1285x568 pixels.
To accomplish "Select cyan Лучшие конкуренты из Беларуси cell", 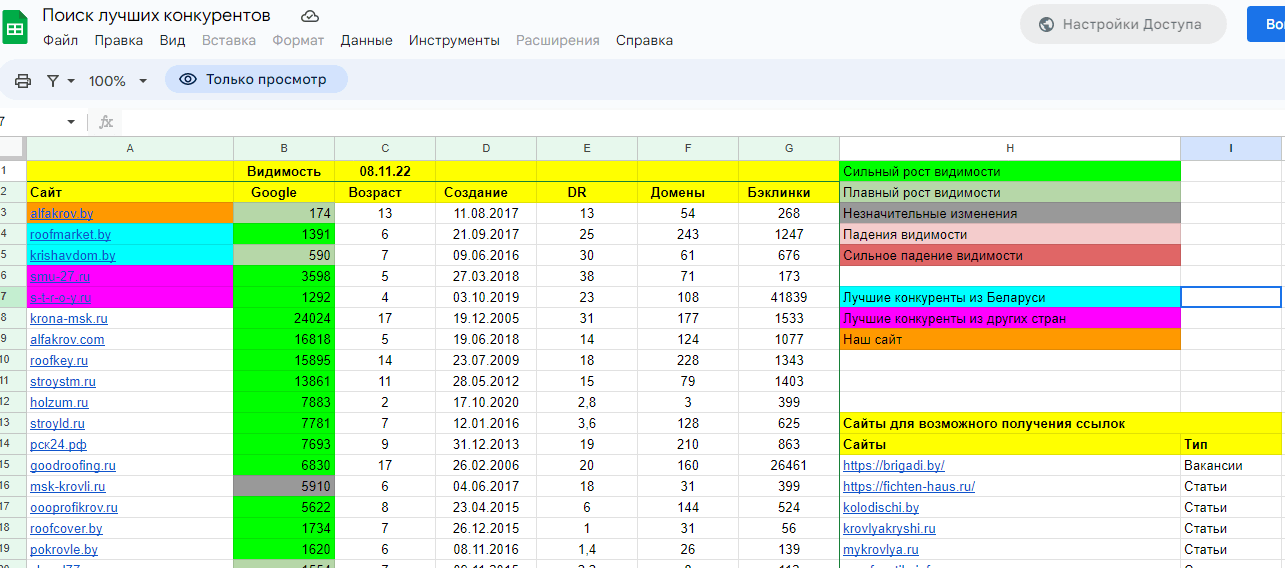I will click(x=1010, y=297).
